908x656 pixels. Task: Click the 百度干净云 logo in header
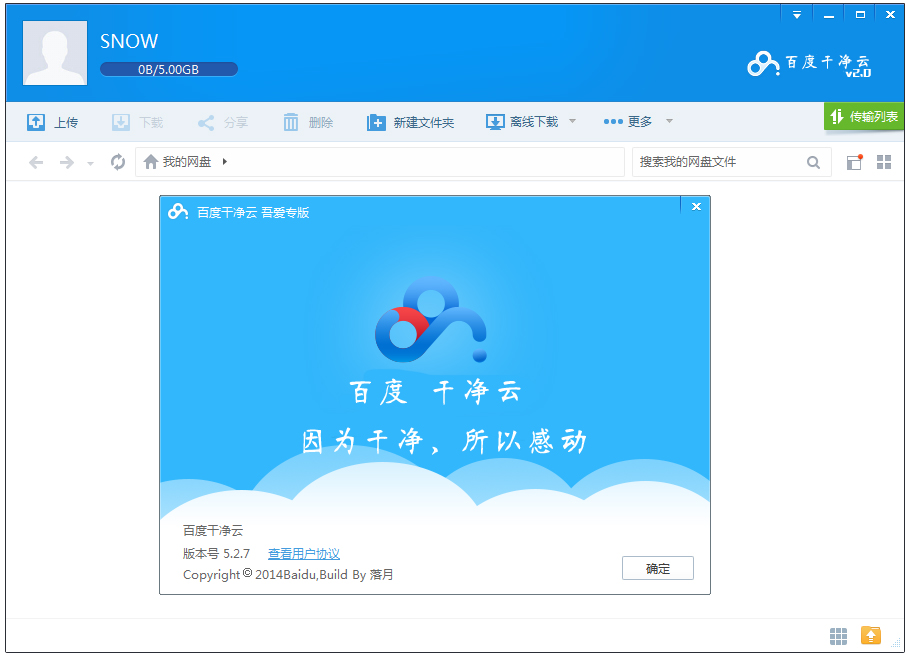tap(809, 64)
